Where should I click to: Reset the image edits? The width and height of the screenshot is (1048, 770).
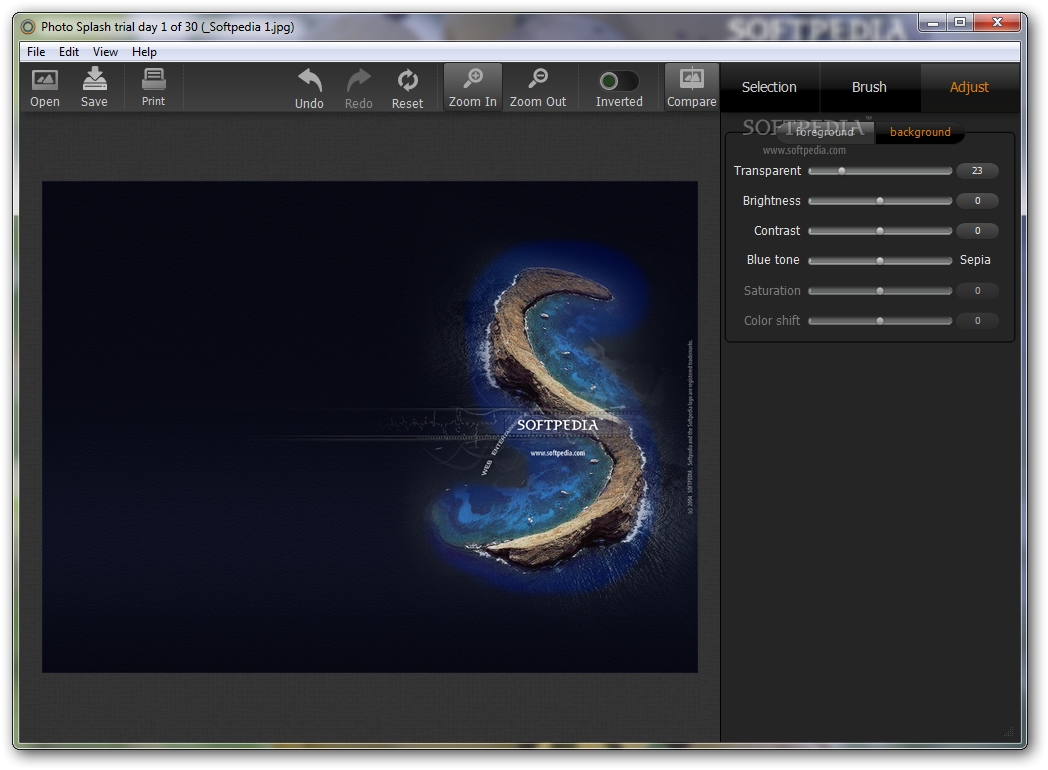click(408, 88)
